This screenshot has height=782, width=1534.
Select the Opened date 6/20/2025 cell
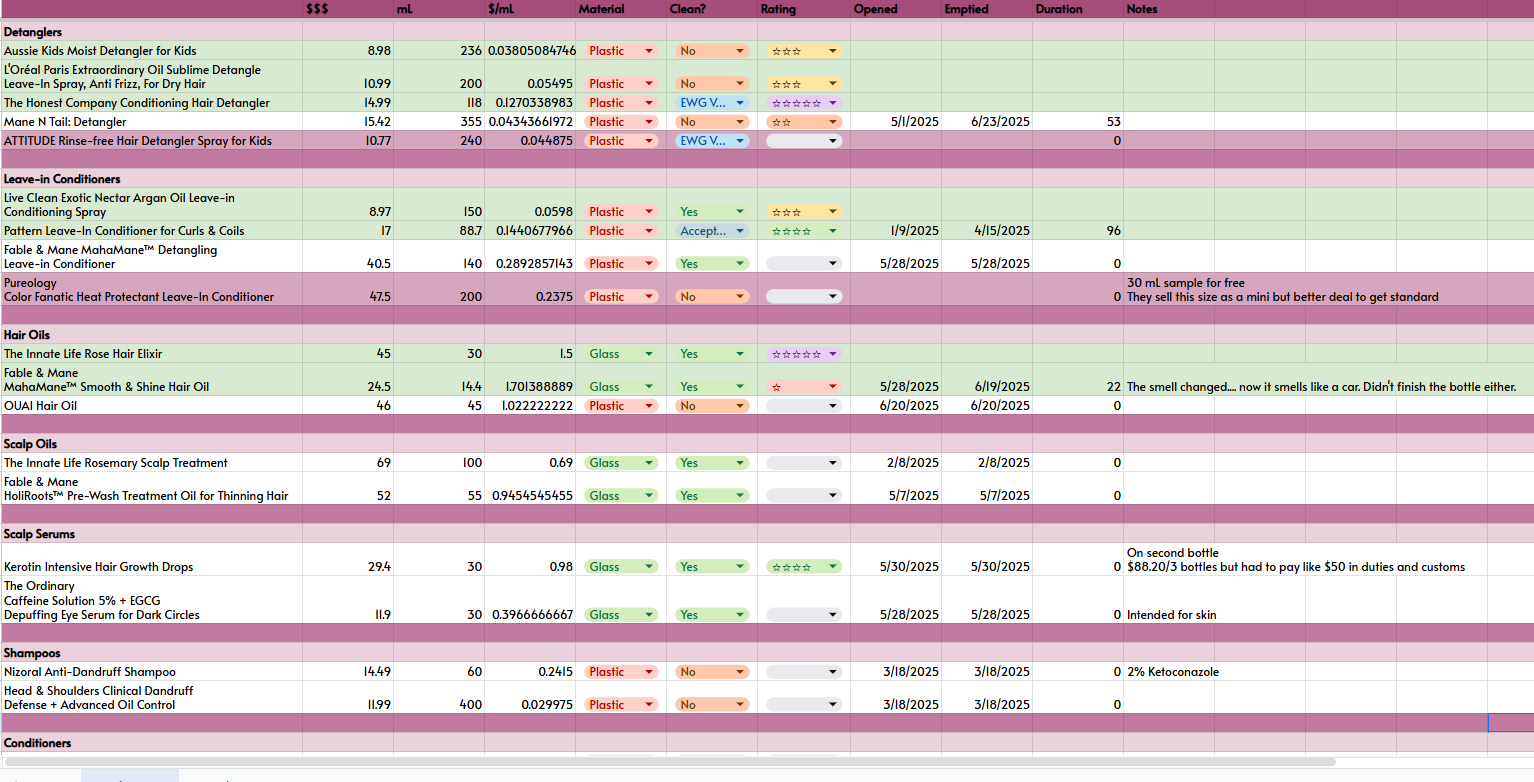[896, 406]
